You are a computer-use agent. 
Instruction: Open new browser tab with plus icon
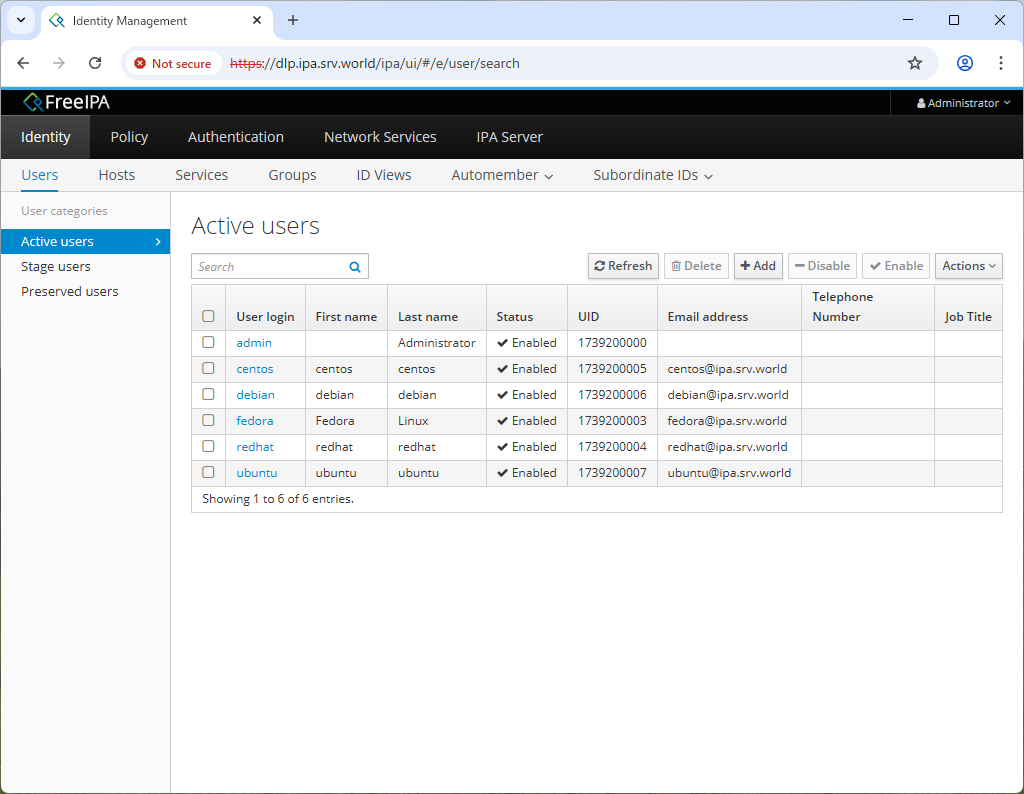point(293,20)
